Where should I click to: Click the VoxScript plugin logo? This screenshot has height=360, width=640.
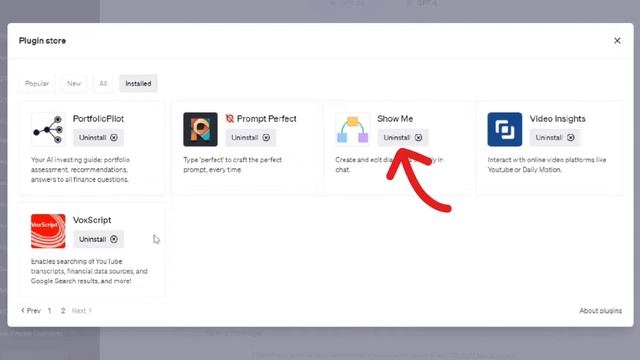48,231
